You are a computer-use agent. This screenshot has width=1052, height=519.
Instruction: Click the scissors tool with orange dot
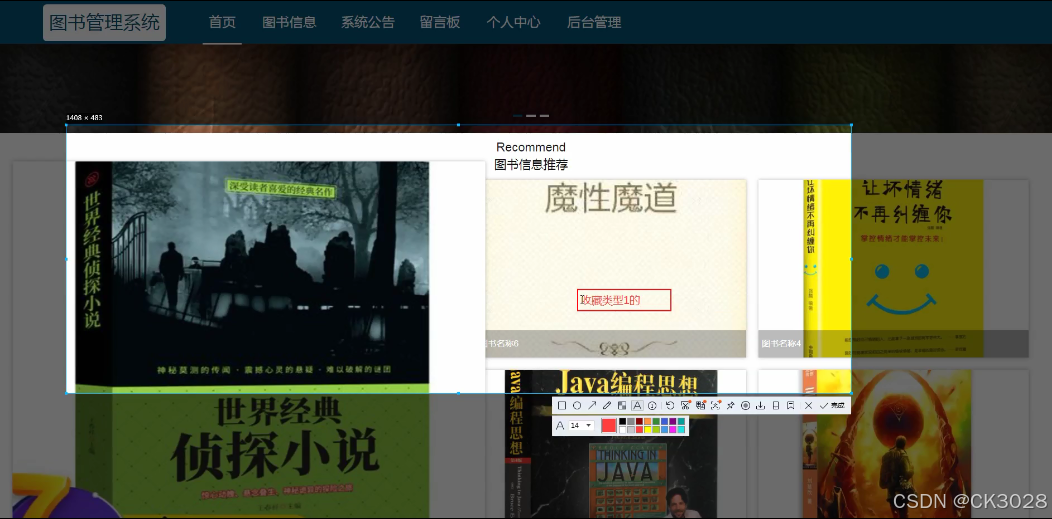(x=686, y=405)
